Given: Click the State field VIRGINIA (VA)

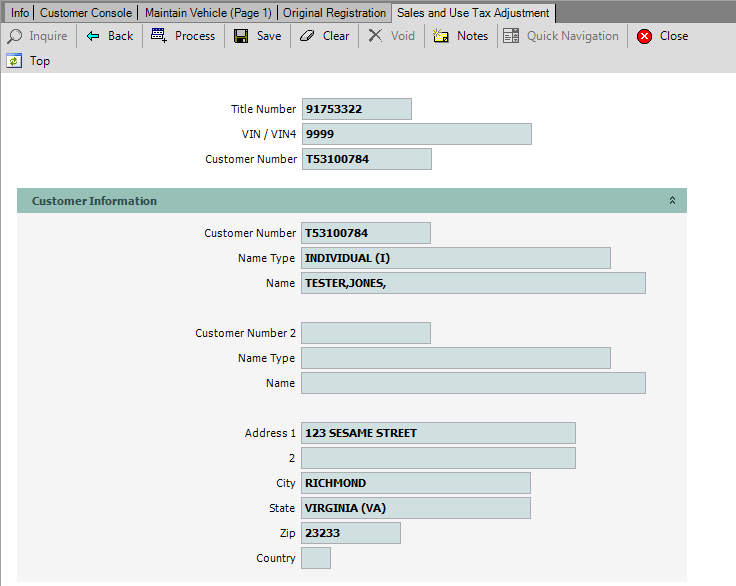Looking at the screenshot, I should click(416, 508).
